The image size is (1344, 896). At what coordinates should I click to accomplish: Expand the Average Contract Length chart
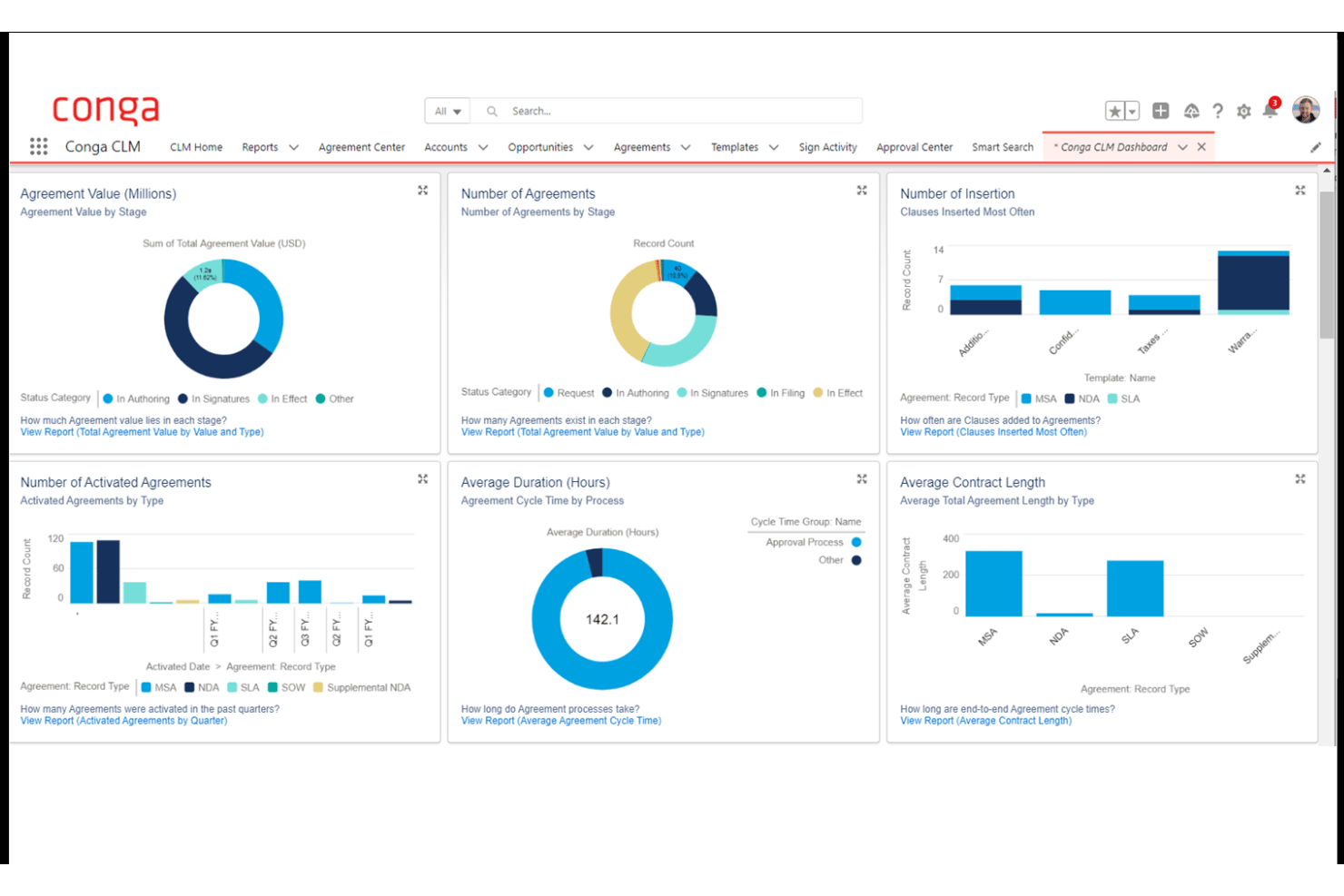[x=1300, y=479]
